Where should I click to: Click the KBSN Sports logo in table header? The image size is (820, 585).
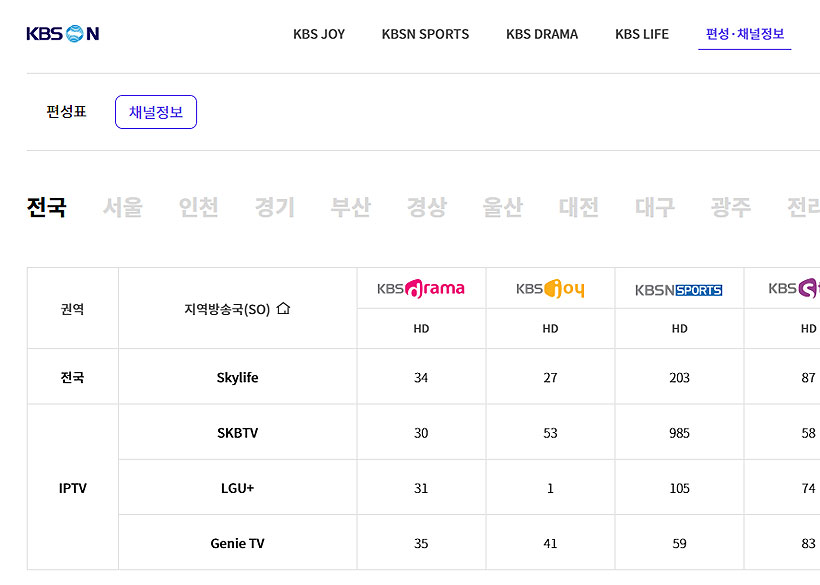coord(679,290)
